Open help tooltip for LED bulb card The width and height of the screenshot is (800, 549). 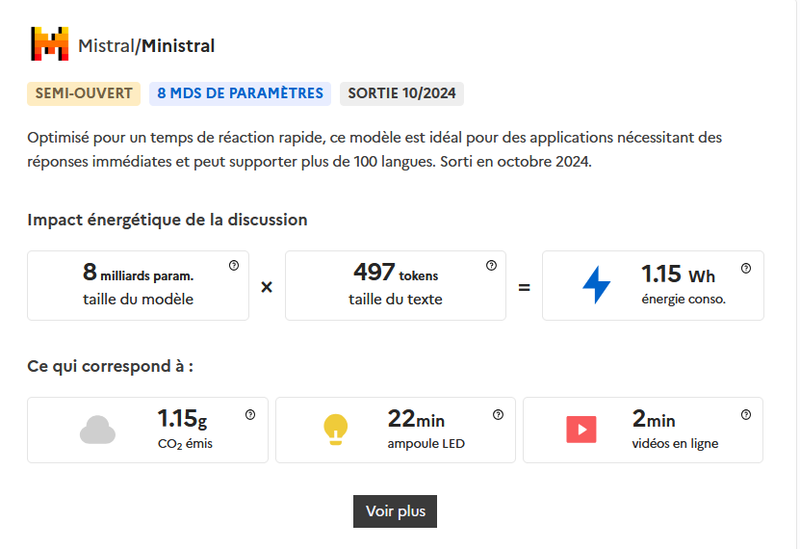click(x=498, y=415)
